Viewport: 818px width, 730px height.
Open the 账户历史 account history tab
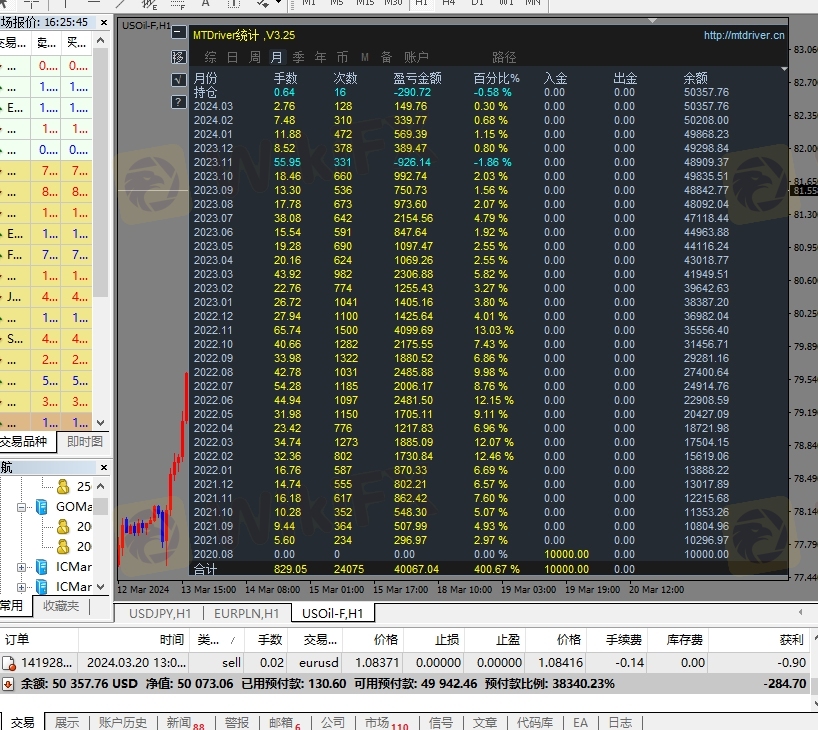pyautogui.click(x=123, y=722)
